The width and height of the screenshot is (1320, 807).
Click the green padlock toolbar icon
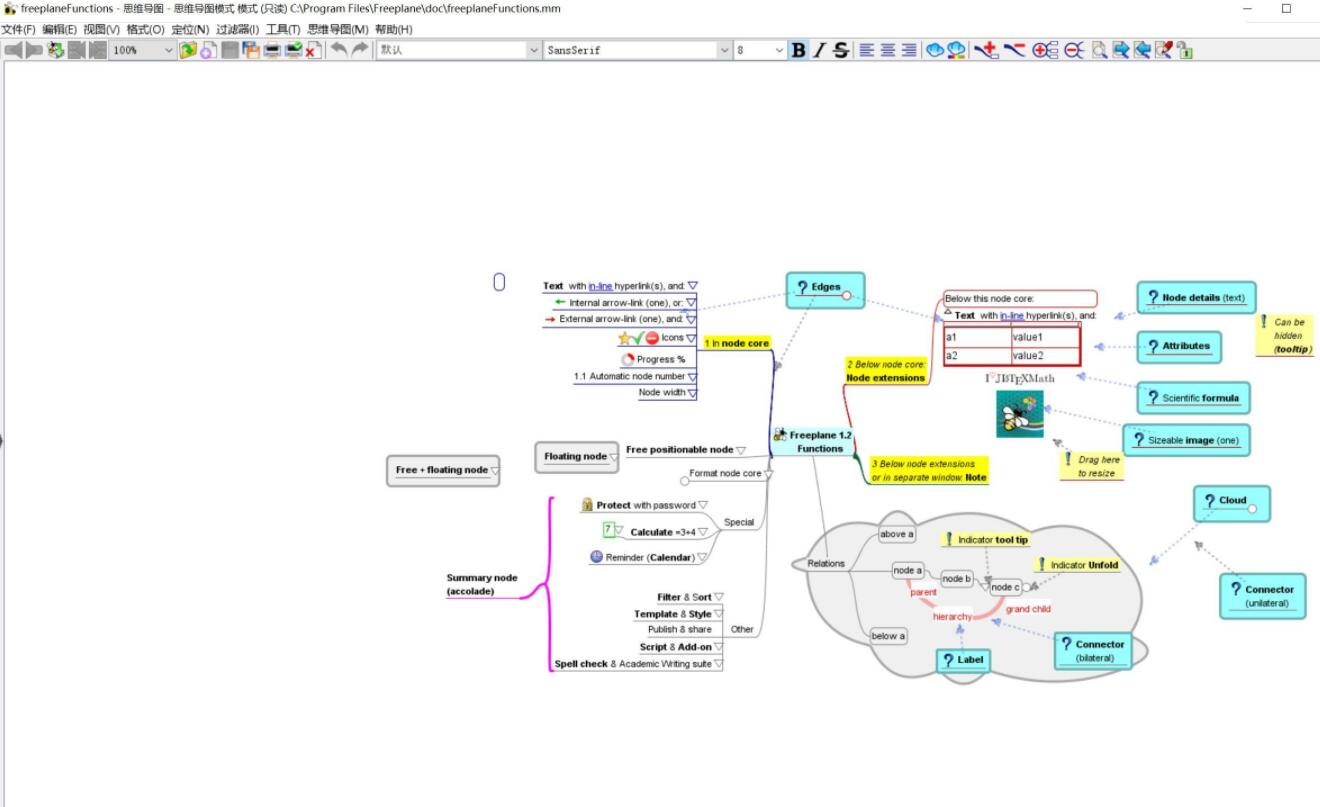1185,50
